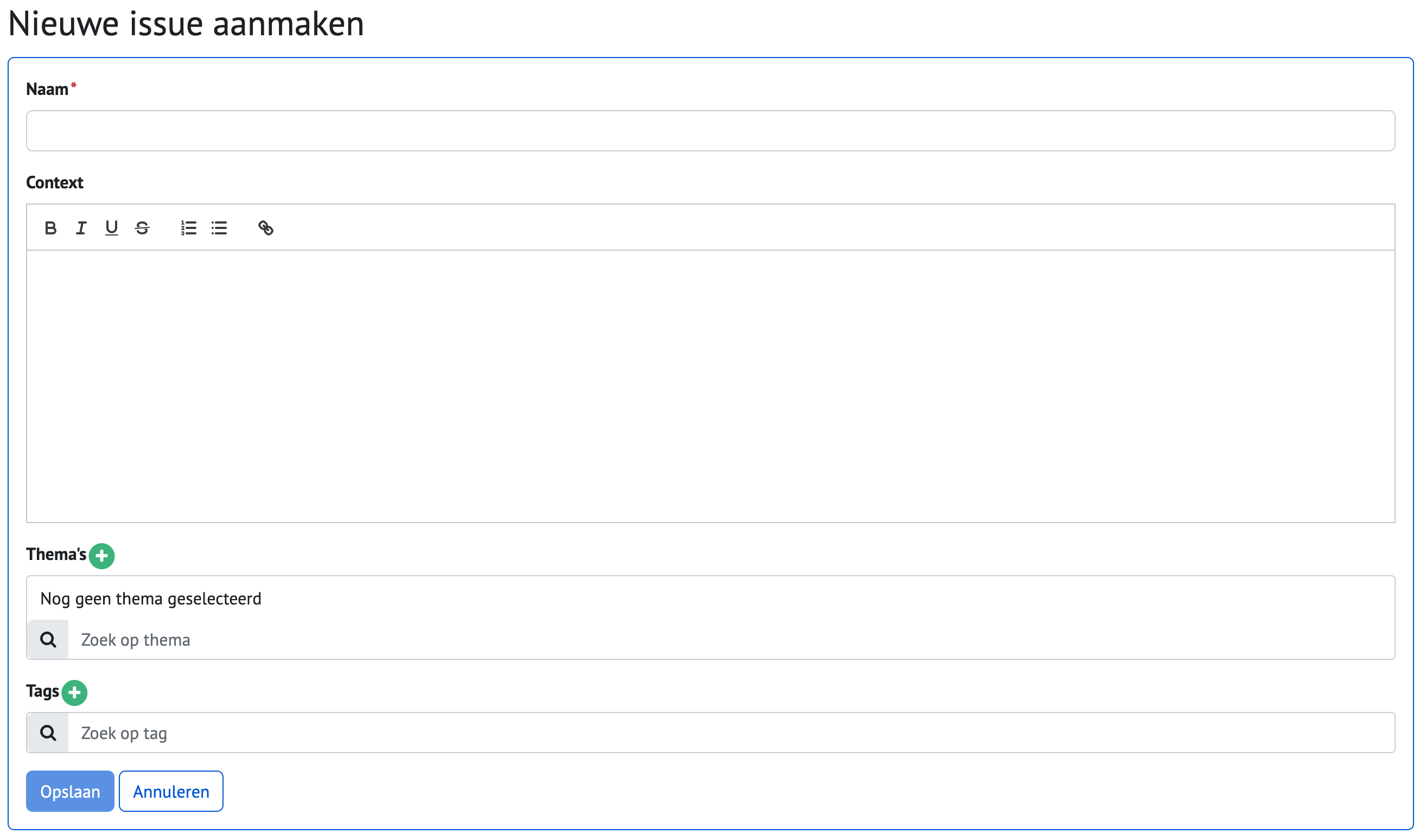Viewport: 1426px width, 840px height.
Task: Click the 'Nieuwe issue aanmaken' heading
Action: pyautogui.click(x=186, y=24)
